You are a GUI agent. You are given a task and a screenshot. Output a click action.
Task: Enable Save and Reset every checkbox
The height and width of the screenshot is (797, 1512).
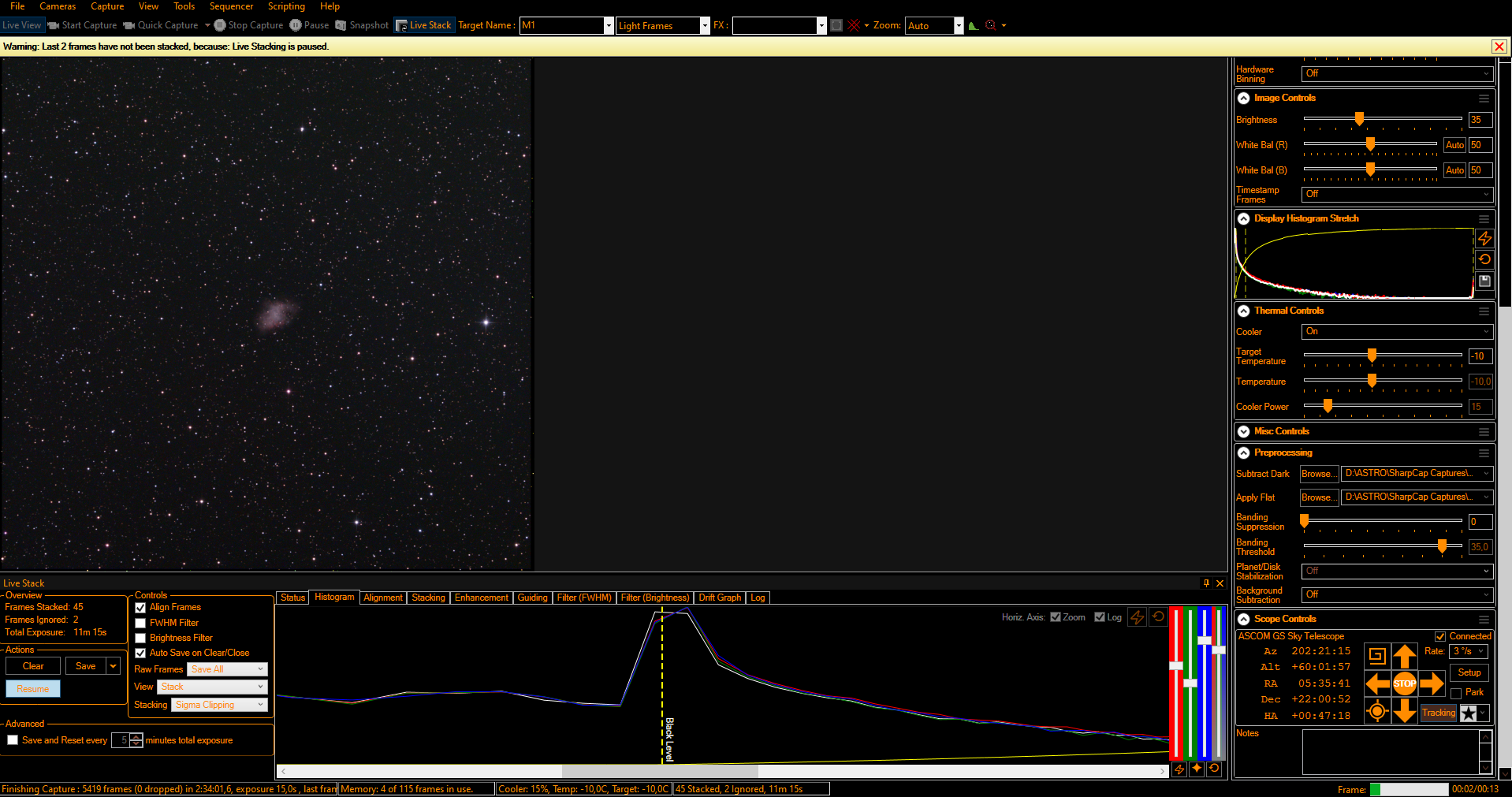pyautogui.click(x=13, y=740)
